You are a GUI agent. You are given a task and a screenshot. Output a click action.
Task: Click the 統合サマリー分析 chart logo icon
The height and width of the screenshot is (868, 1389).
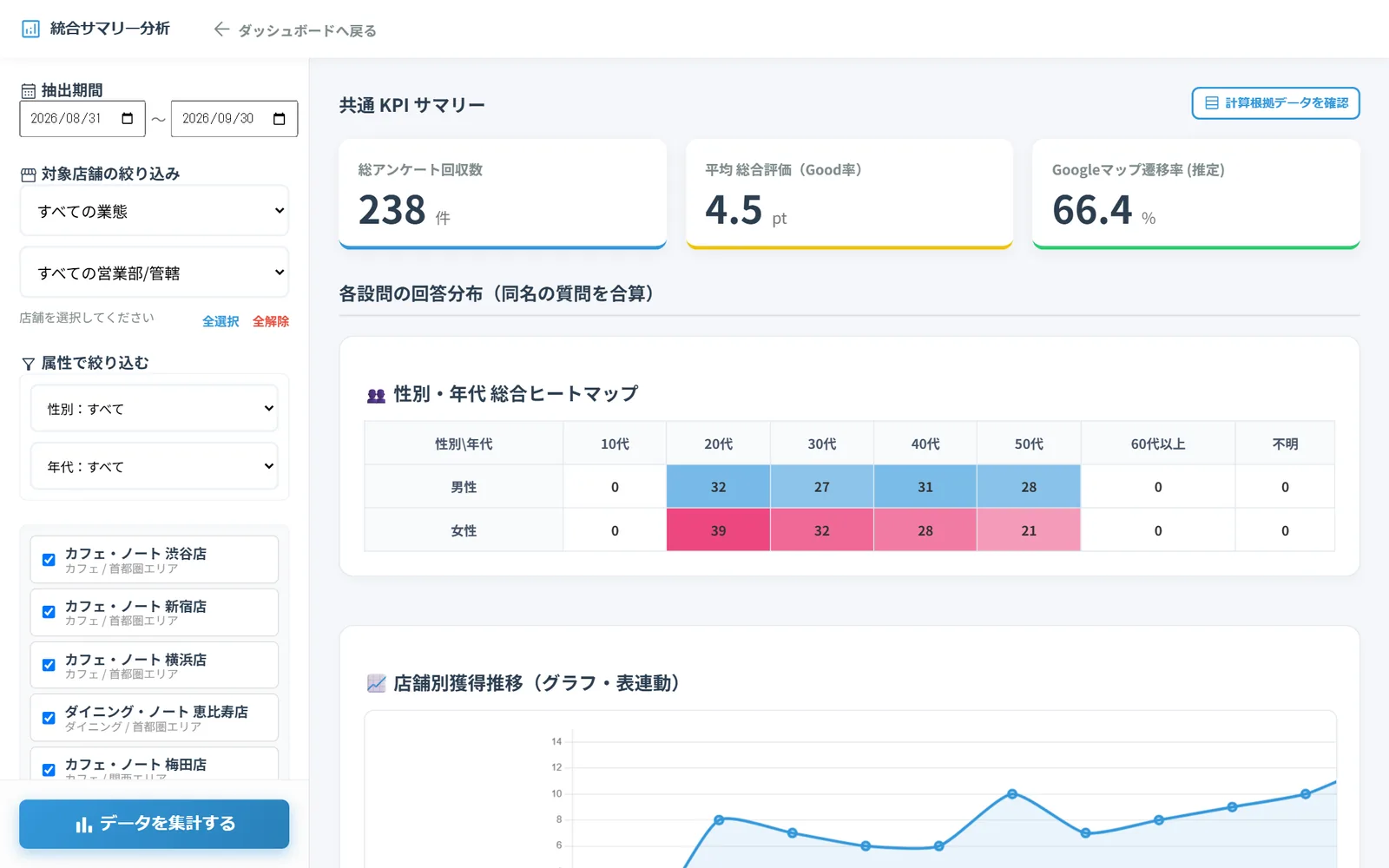coord(30,29)
